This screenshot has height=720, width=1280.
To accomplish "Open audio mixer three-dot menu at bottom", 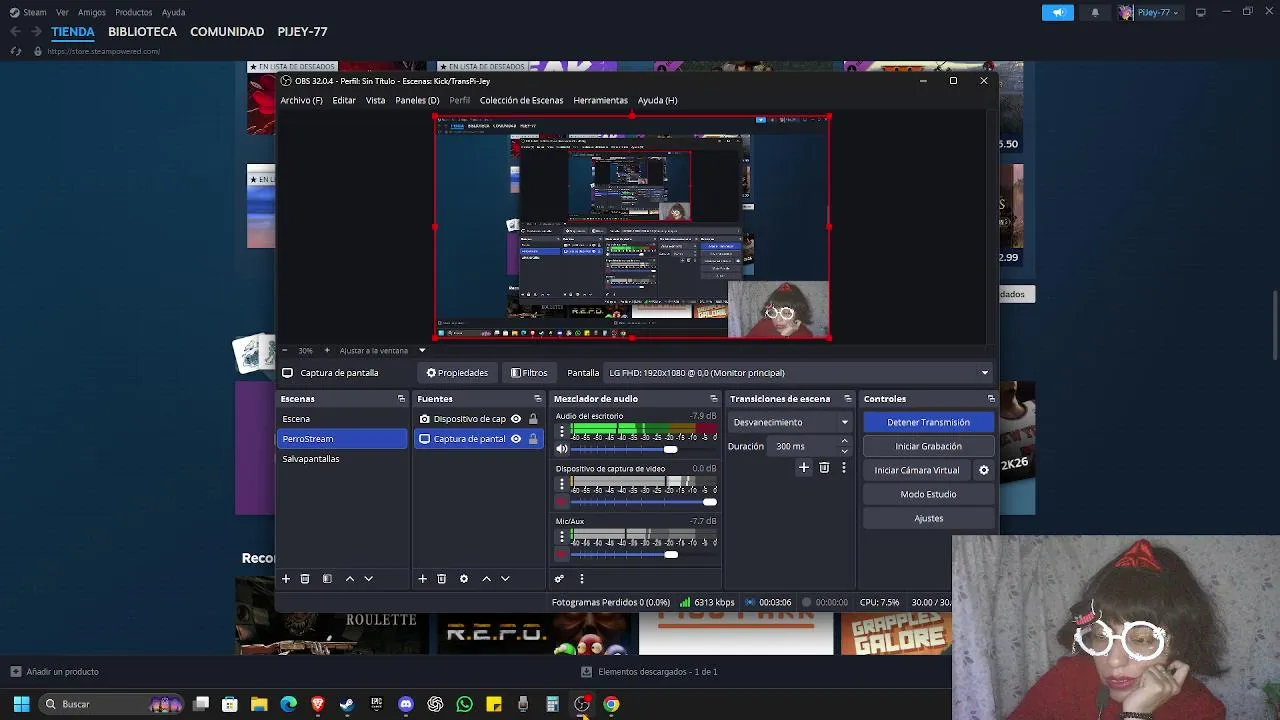I will [581, 579].
